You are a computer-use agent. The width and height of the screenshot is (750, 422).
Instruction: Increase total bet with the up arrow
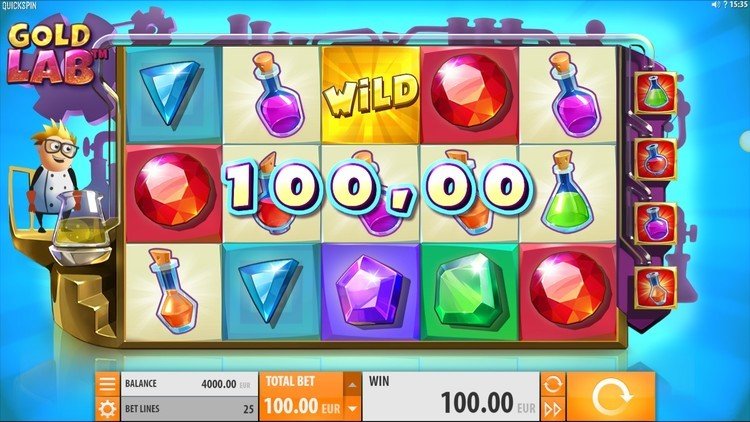pos(352,384)
